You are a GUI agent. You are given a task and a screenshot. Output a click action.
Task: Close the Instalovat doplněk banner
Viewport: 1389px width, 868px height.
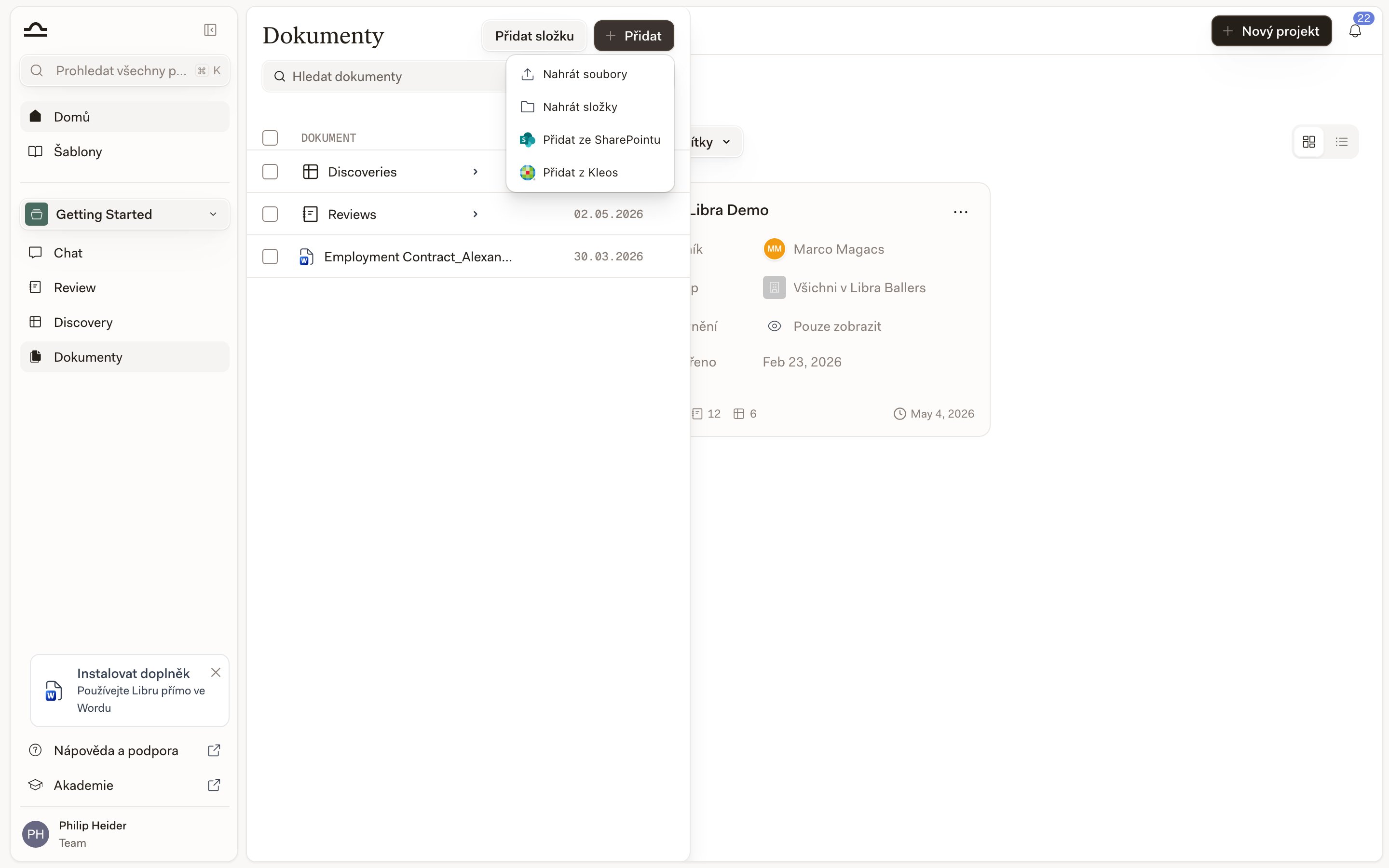click(216, 672)
